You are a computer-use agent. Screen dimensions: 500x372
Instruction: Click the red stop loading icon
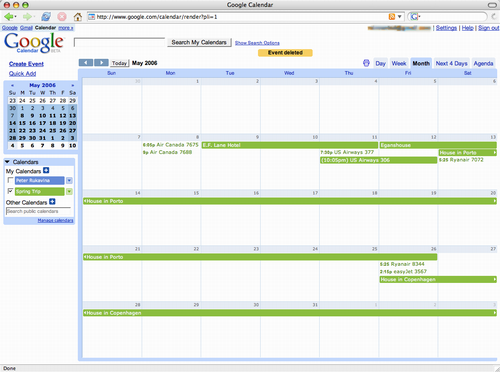[62, 16]
